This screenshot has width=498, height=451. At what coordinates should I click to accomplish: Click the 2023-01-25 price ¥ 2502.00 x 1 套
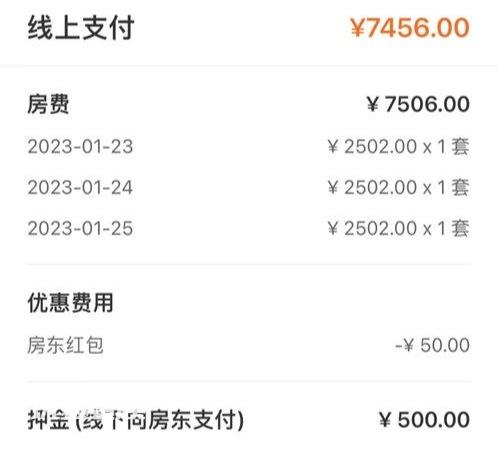398,228
